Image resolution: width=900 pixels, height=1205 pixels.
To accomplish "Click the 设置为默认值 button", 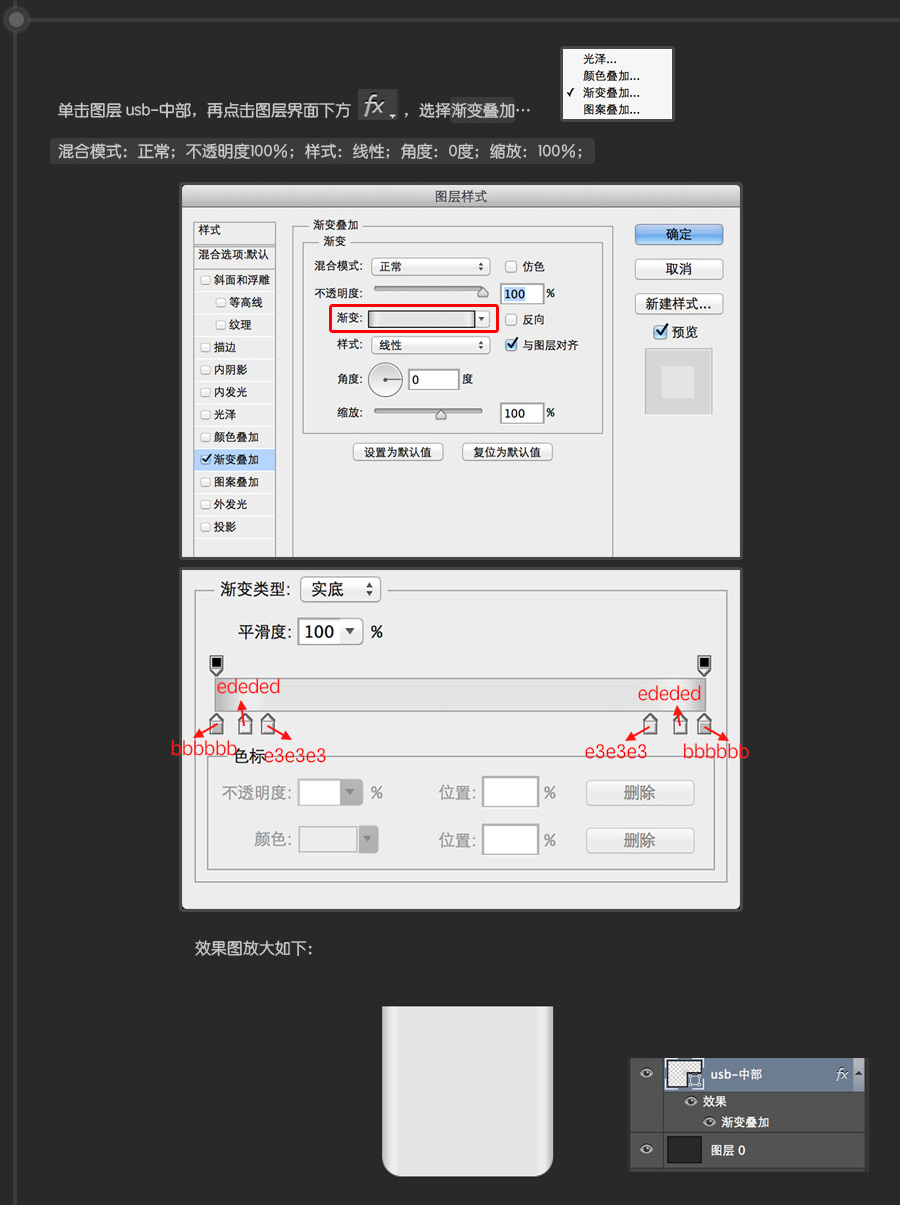I will tap(398, 452).
